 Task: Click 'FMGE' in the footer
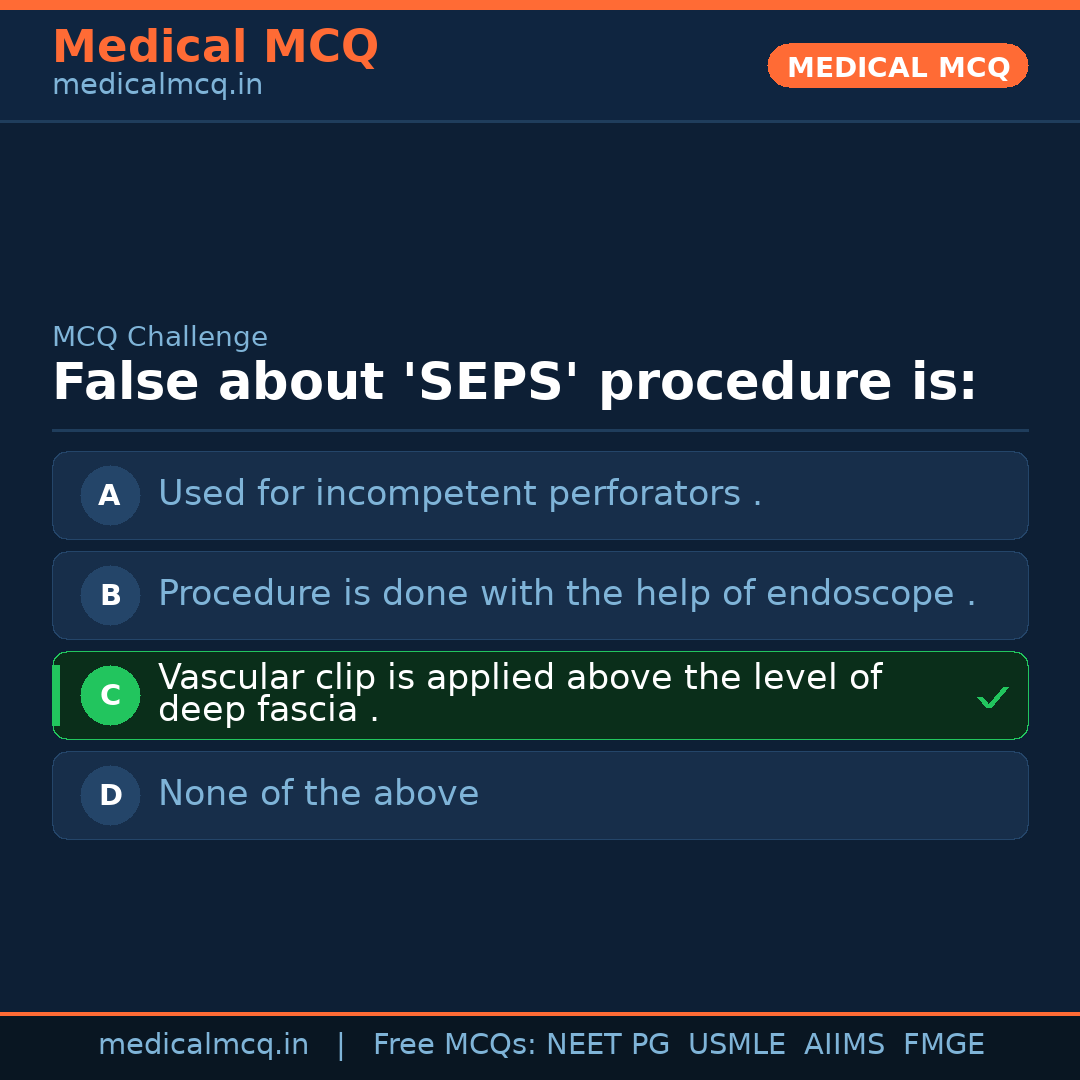[943, 1045]
